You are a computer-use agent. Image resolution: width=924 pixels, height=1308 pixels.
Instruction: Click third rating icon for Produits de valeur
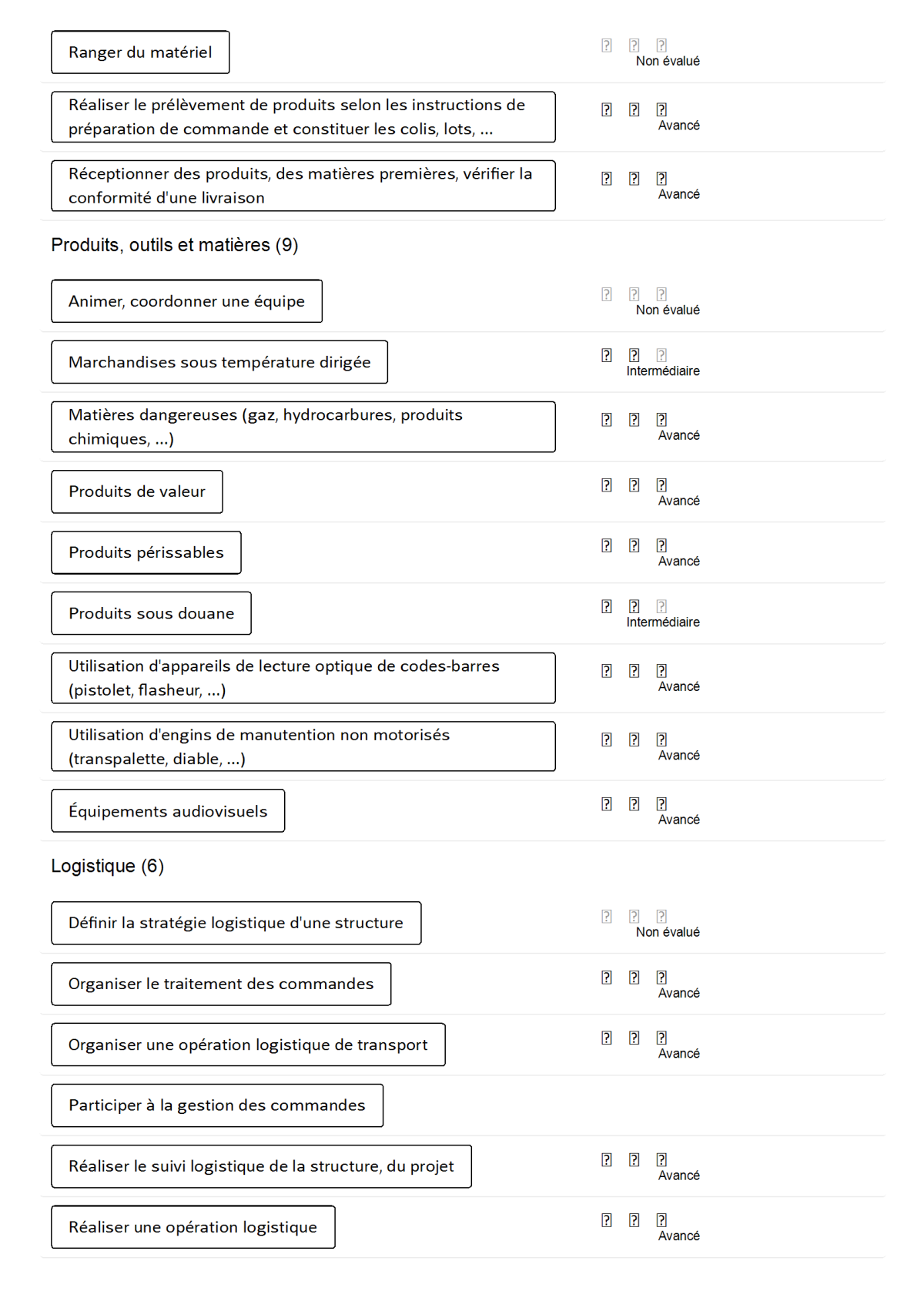tap(661, 485)
